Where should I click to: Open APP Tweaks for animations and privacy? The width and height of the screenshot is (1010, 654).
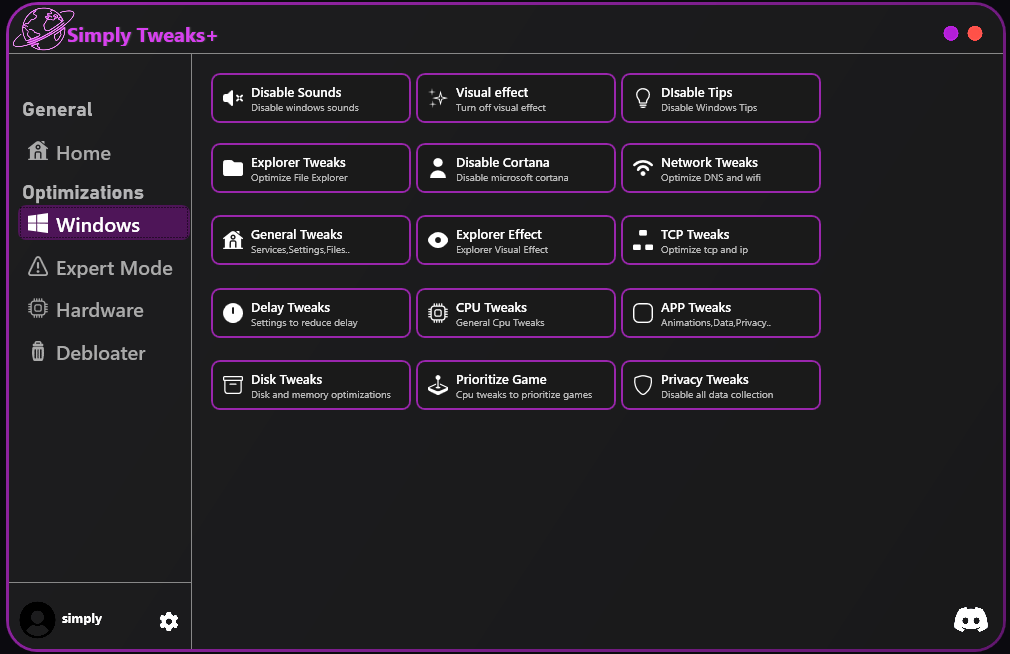point(720,313)
